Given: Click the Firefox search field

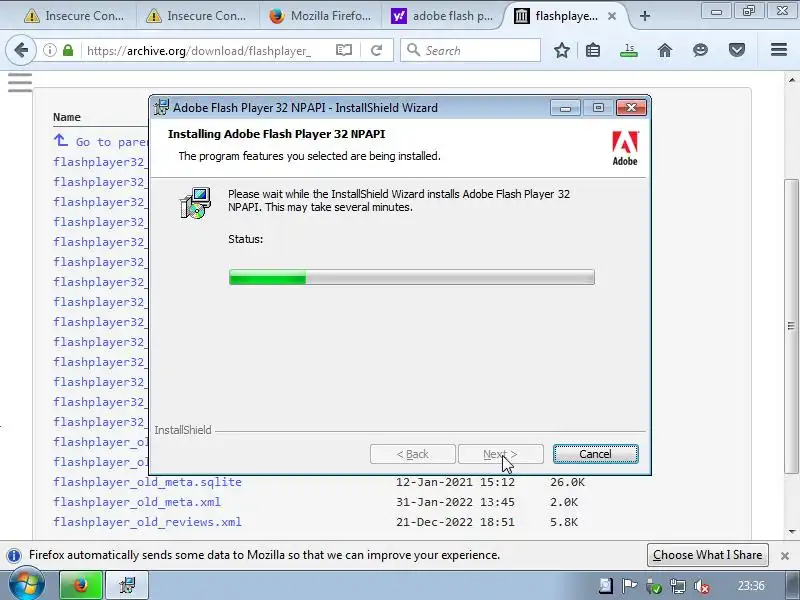Looking at the screenshot, I should click(x=470, y=50).
